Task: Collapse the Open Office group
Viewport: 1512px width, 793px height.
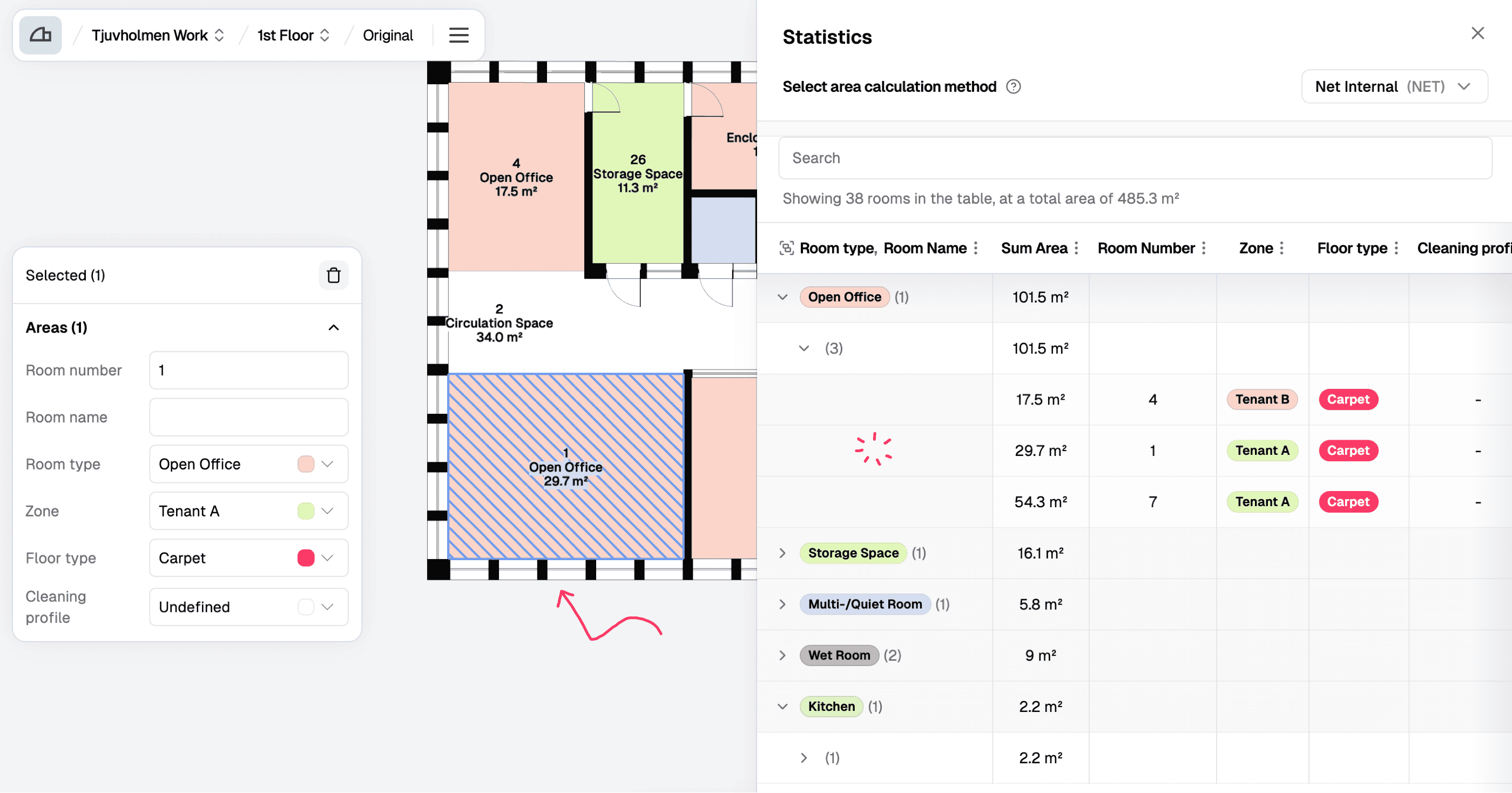Action: coord(782,297)
